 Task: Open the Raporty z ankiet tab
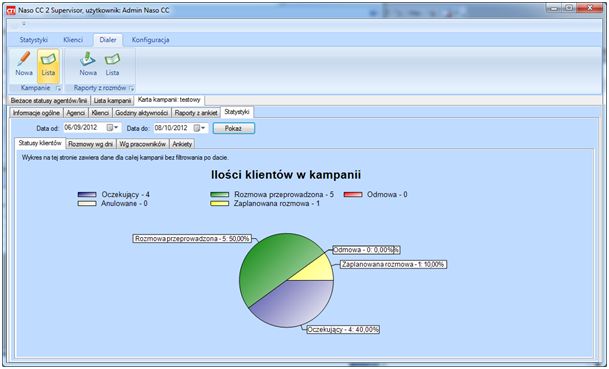point(196,113)
